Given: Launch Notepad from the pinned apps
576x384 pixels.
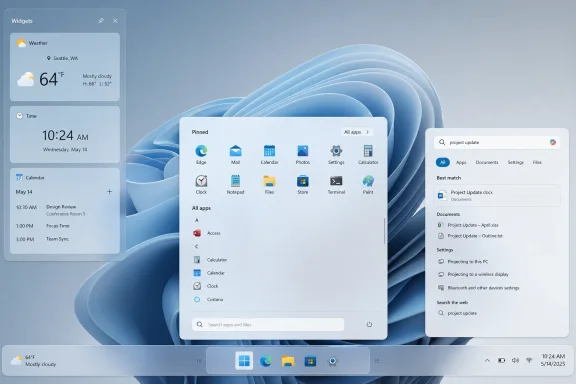Looking at the screenshot, I should point(235,184).
